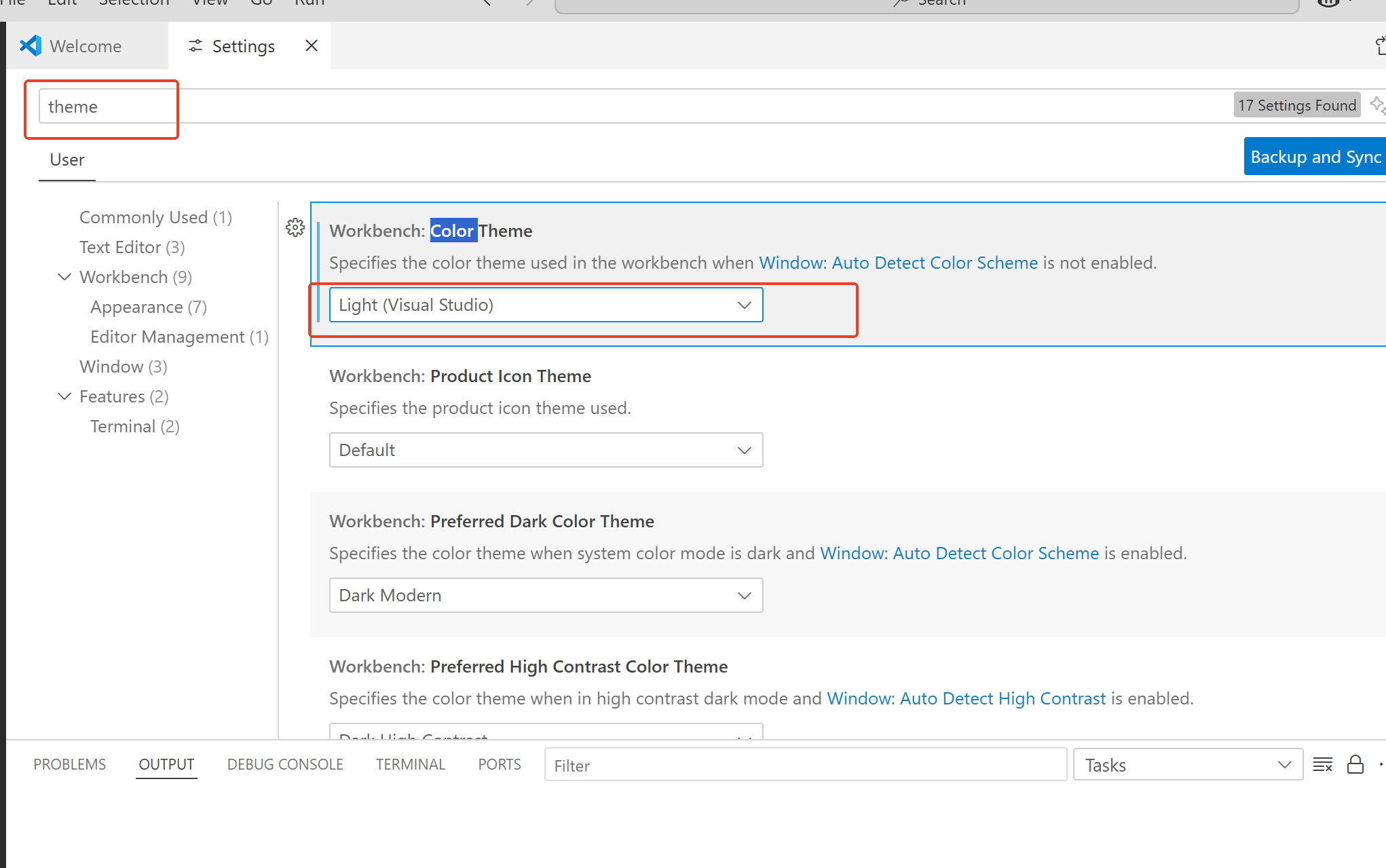The height and width of the screenshot is (868, 1386).
Task: Open the Tasks output channel dropdown
Action: [x=1188, y=765]
